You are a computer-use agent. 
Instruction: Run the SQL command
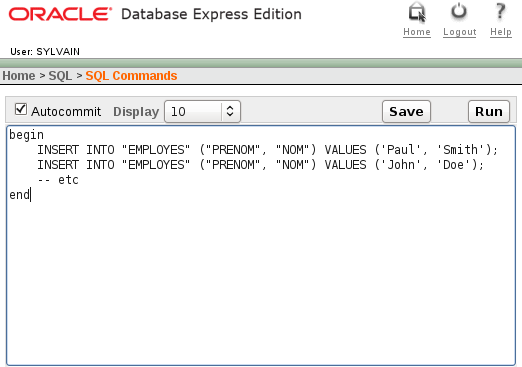[x=489, y=111]
